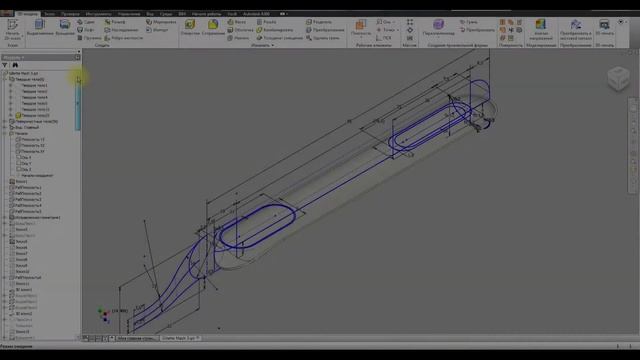This screenshot has width=640, height=360.
Task: Switch to the Manage ribbon tab
Action: [x=129, y=14]
